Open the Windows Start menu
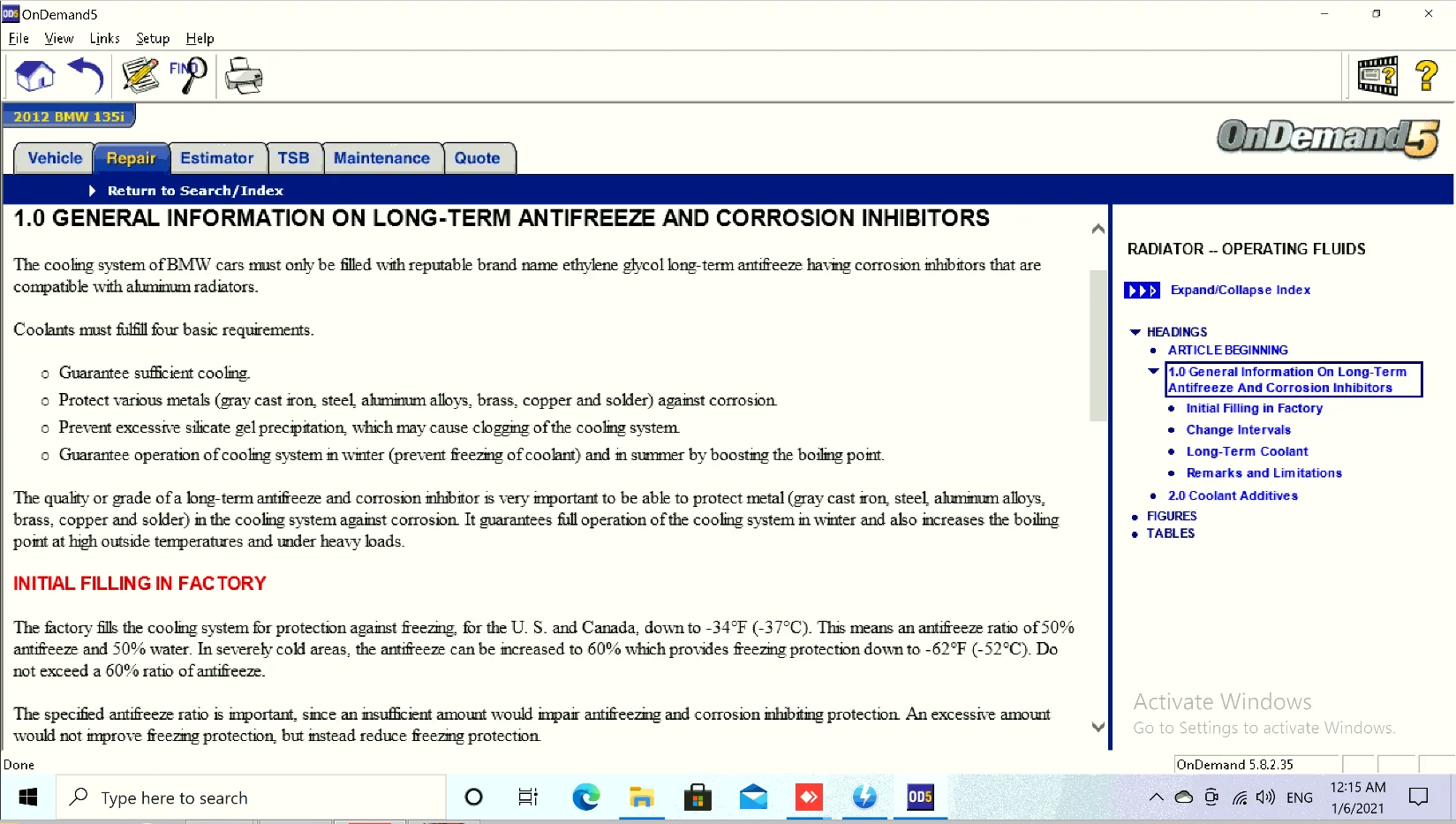Viewport: 1456px width, 824px height. coord(28,798)
